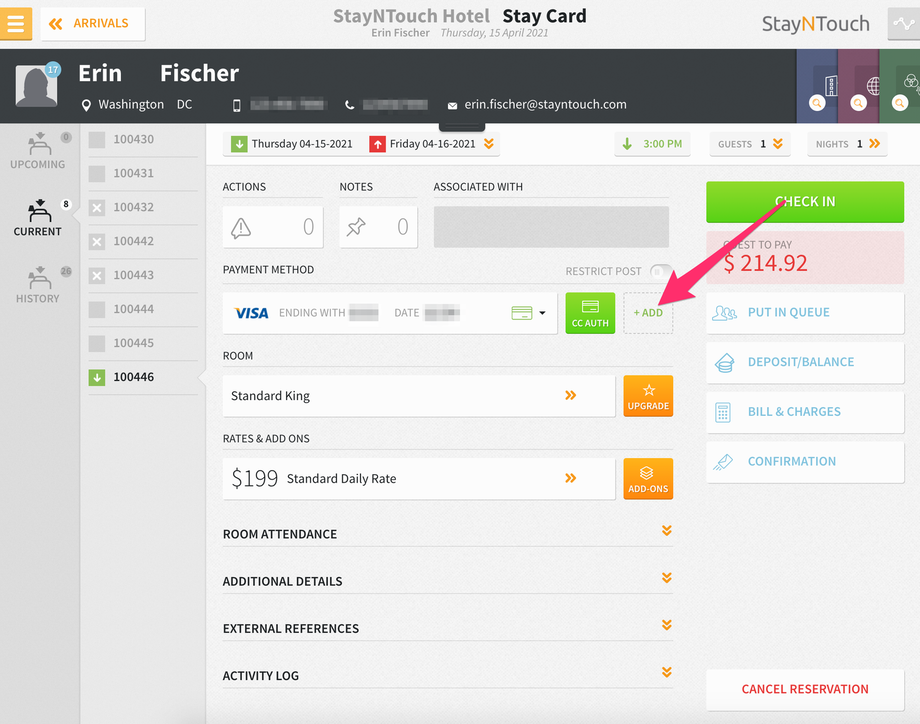The height and width of the screenshot is (724, 920).
Task: Select reservation 100431
Action: [x=143, y=174]
